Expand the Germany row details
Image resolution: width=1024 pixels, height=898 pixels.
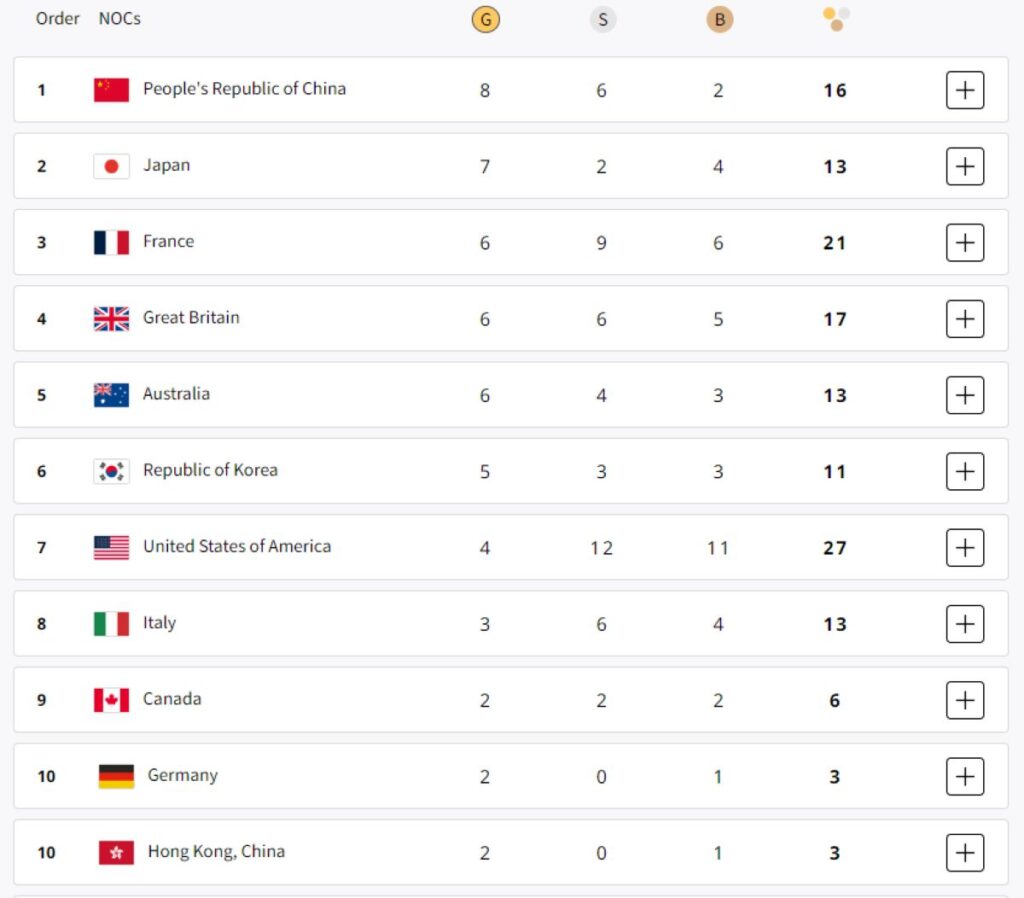click(x=964, y=777)
